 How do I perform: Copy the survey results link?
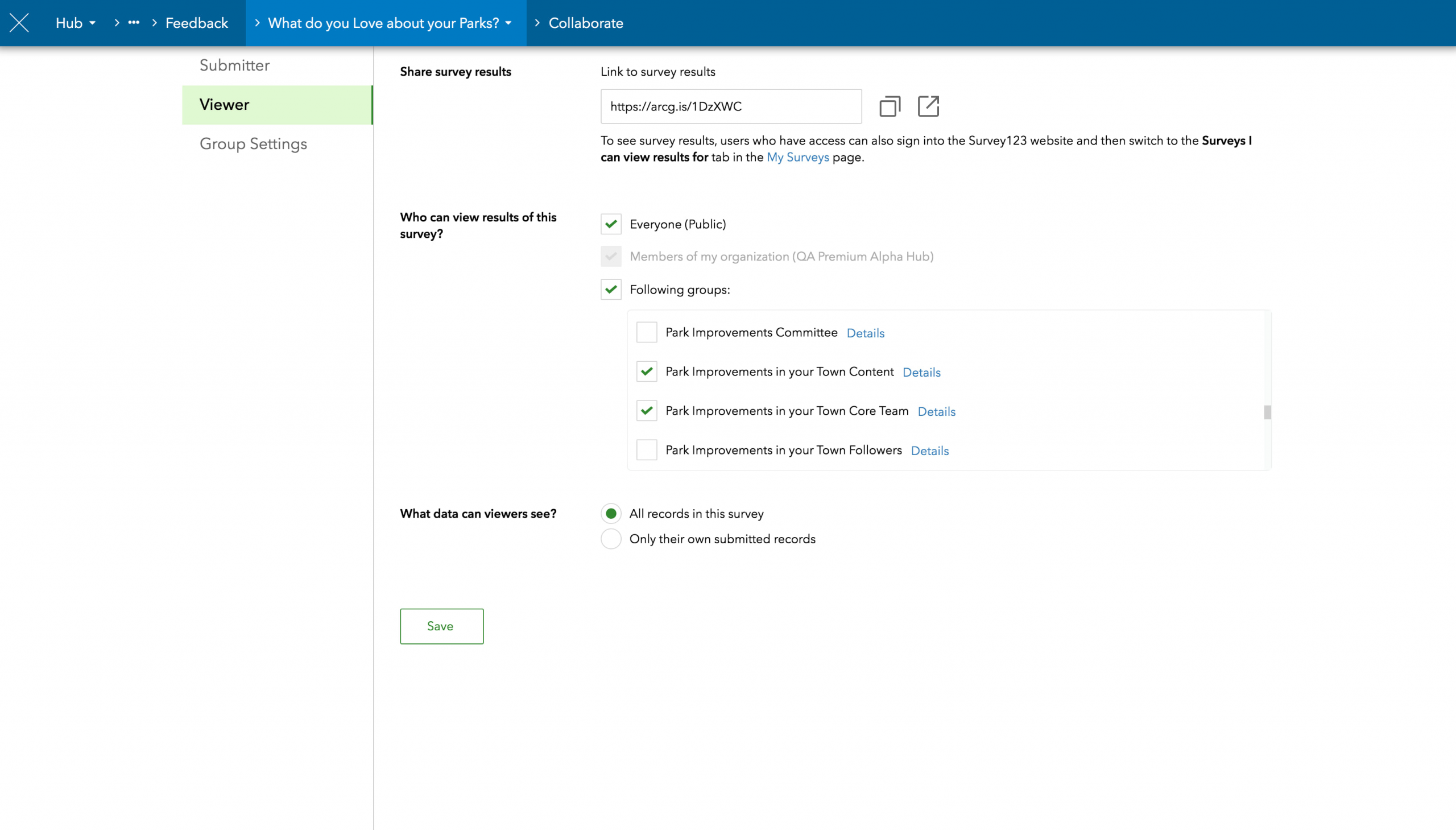pyautogui.click(x=890, y=106)
